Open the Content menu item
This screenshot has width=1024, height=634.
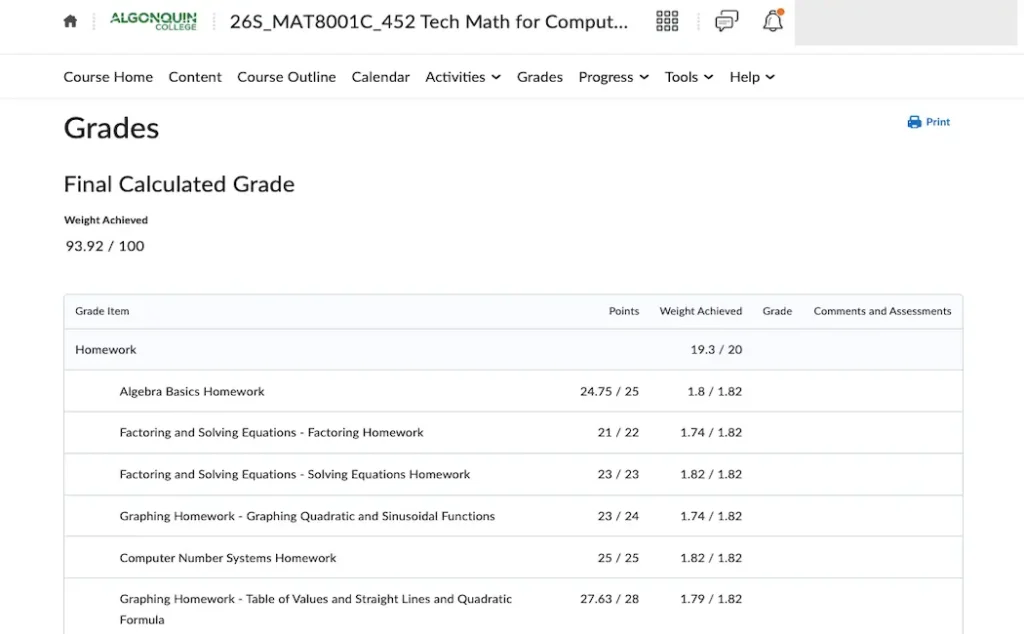point(195,77)
